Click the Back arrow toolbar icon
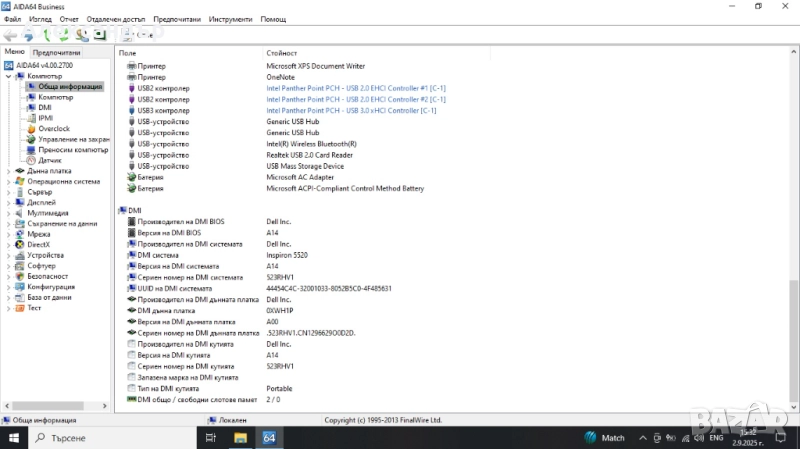Screen dimensions: 800x449 click(x=10, y=35)
